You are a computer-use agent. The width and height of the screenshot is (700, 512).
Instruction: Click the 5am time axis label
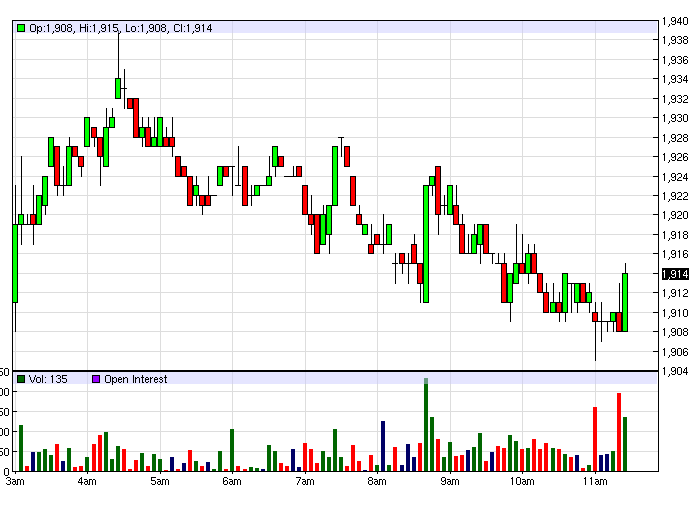160,482
